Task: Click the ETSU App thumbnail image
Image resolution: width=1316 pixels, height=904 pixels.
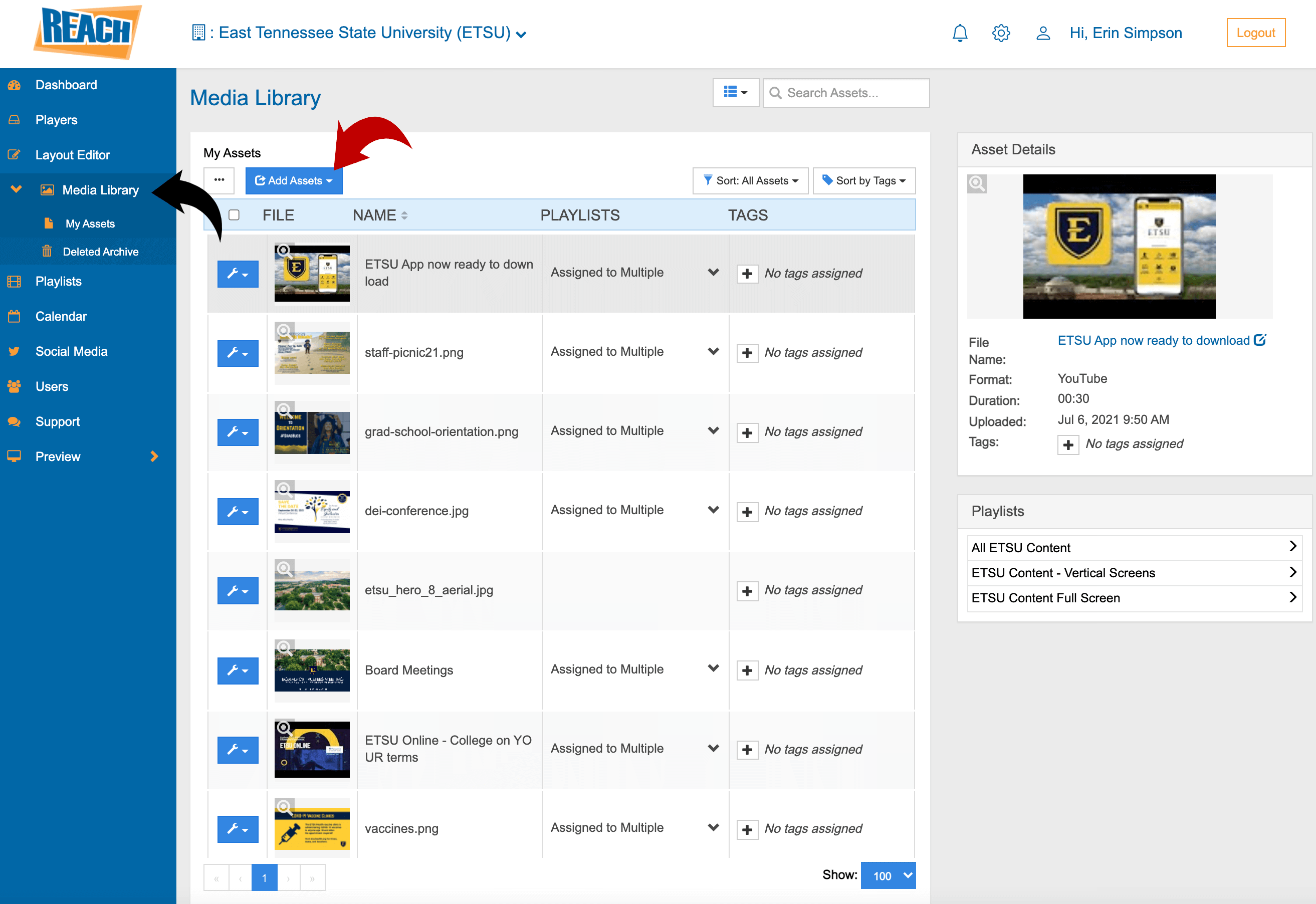Action: coord(311,273)
